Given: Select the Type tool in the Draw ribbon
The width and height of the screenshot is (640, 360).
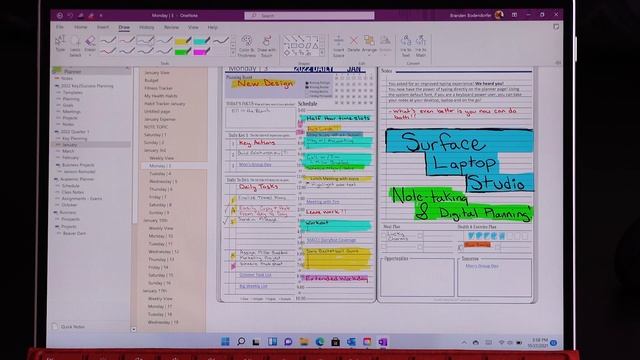Looking at the screenshot, I should click(x=60, y=44).
